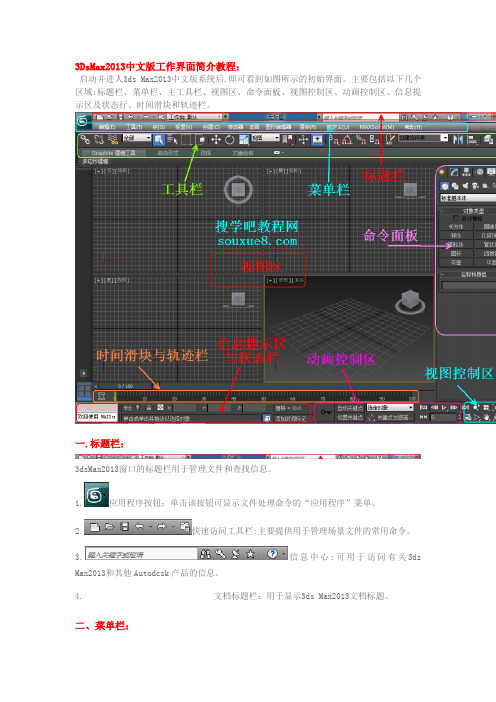Select the Cameras category icon
496x702 pixels.
[475, 185]
